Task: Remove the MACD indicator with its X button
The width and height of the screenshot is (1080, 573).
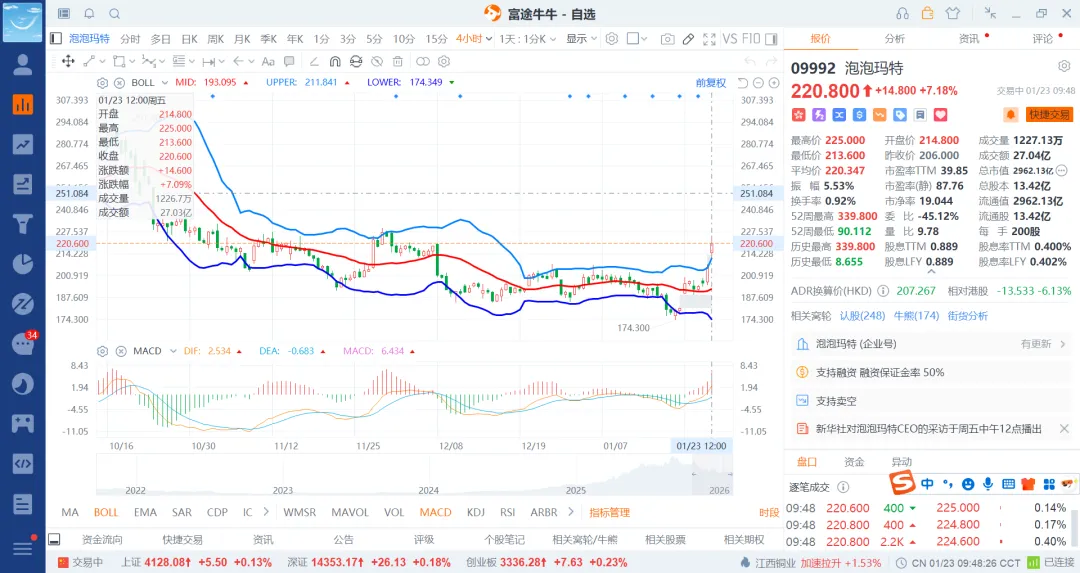Action: pyautogui.click(x=118, y=351)
